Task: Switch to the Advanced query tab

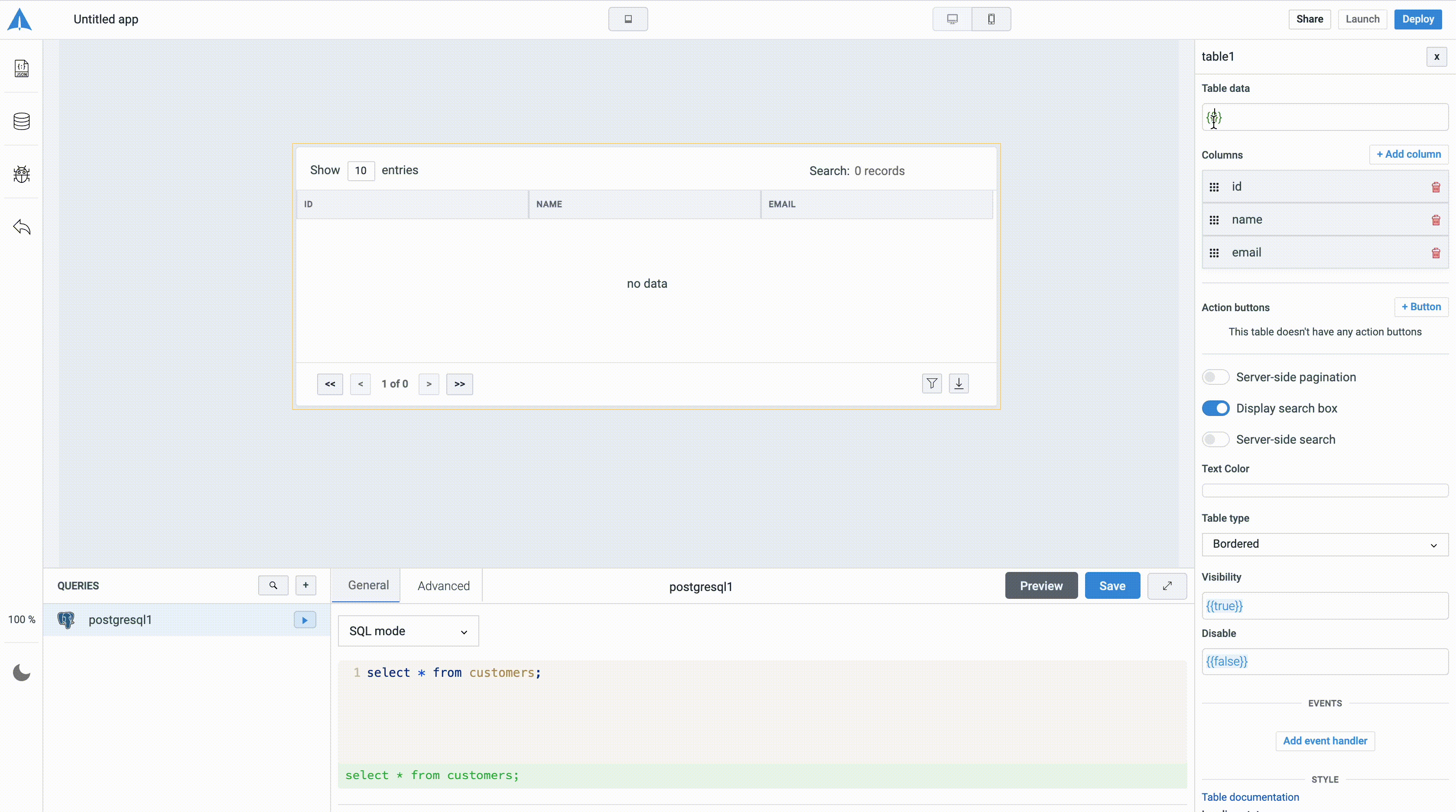Action: pos(443,586)
